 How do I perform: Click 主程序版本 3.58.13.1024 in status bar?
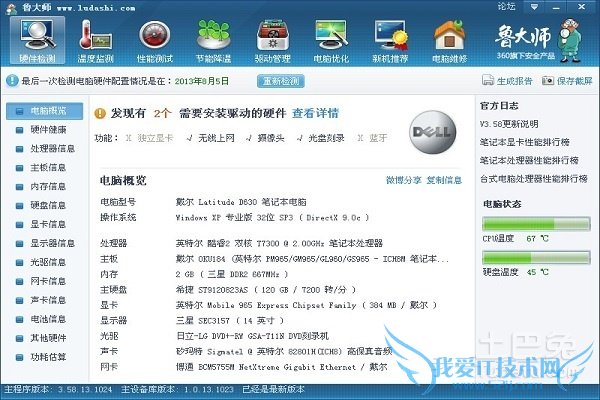(58, 389)
